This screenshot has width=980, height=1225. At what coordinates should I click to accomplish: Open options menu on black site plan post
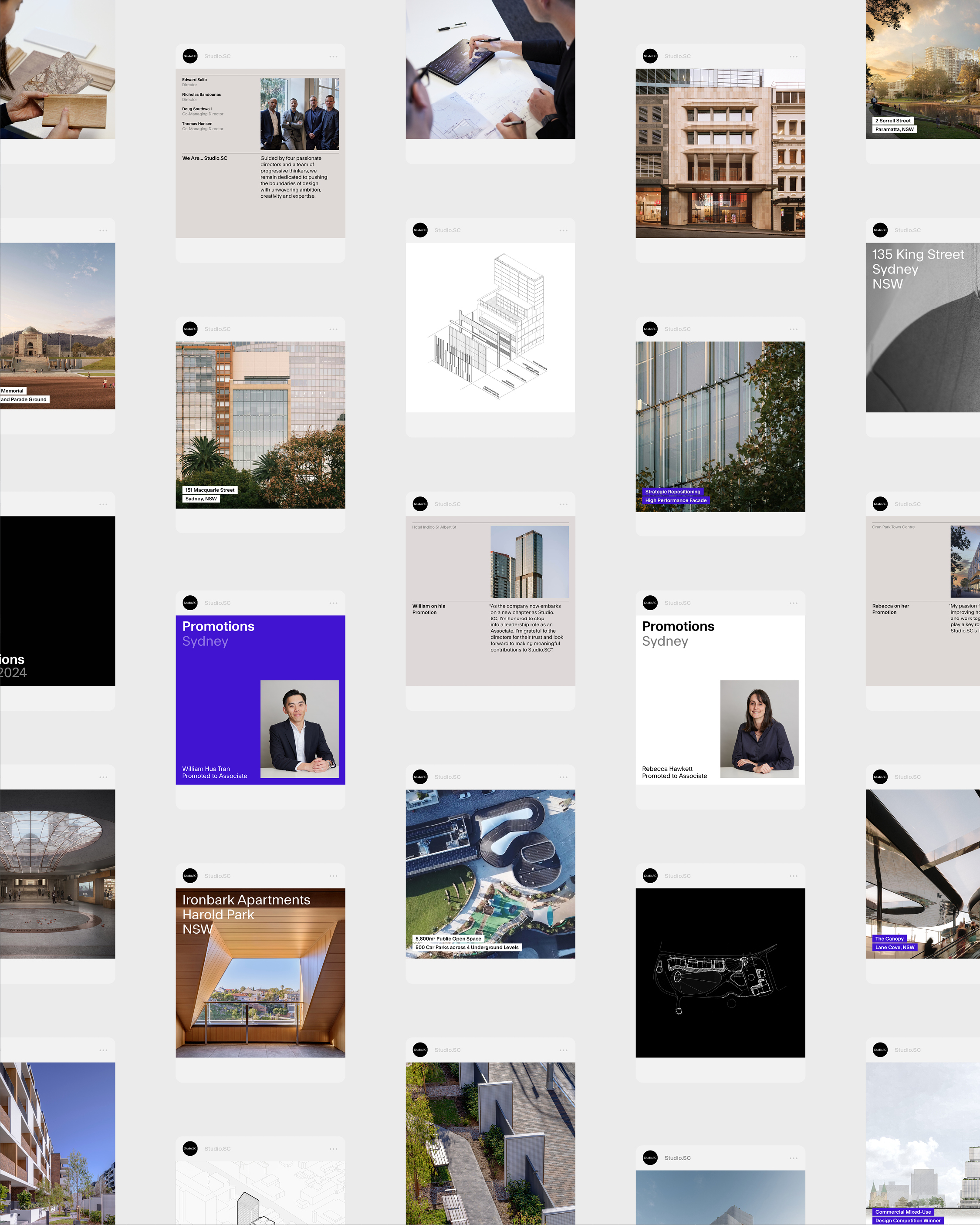pos(793,876)
